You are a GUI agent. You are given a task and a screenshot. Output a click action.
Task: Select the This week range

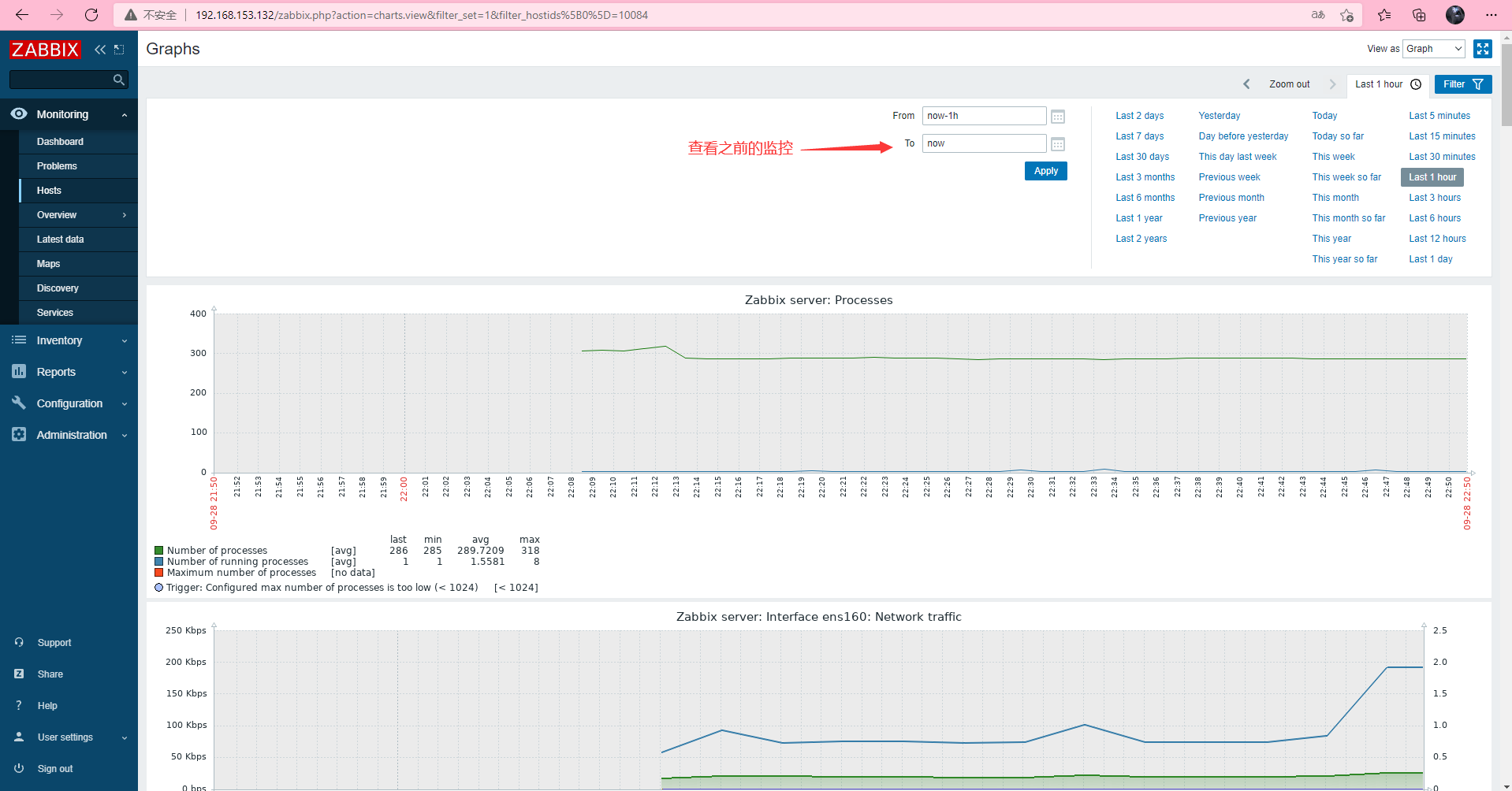(1333, 157)
